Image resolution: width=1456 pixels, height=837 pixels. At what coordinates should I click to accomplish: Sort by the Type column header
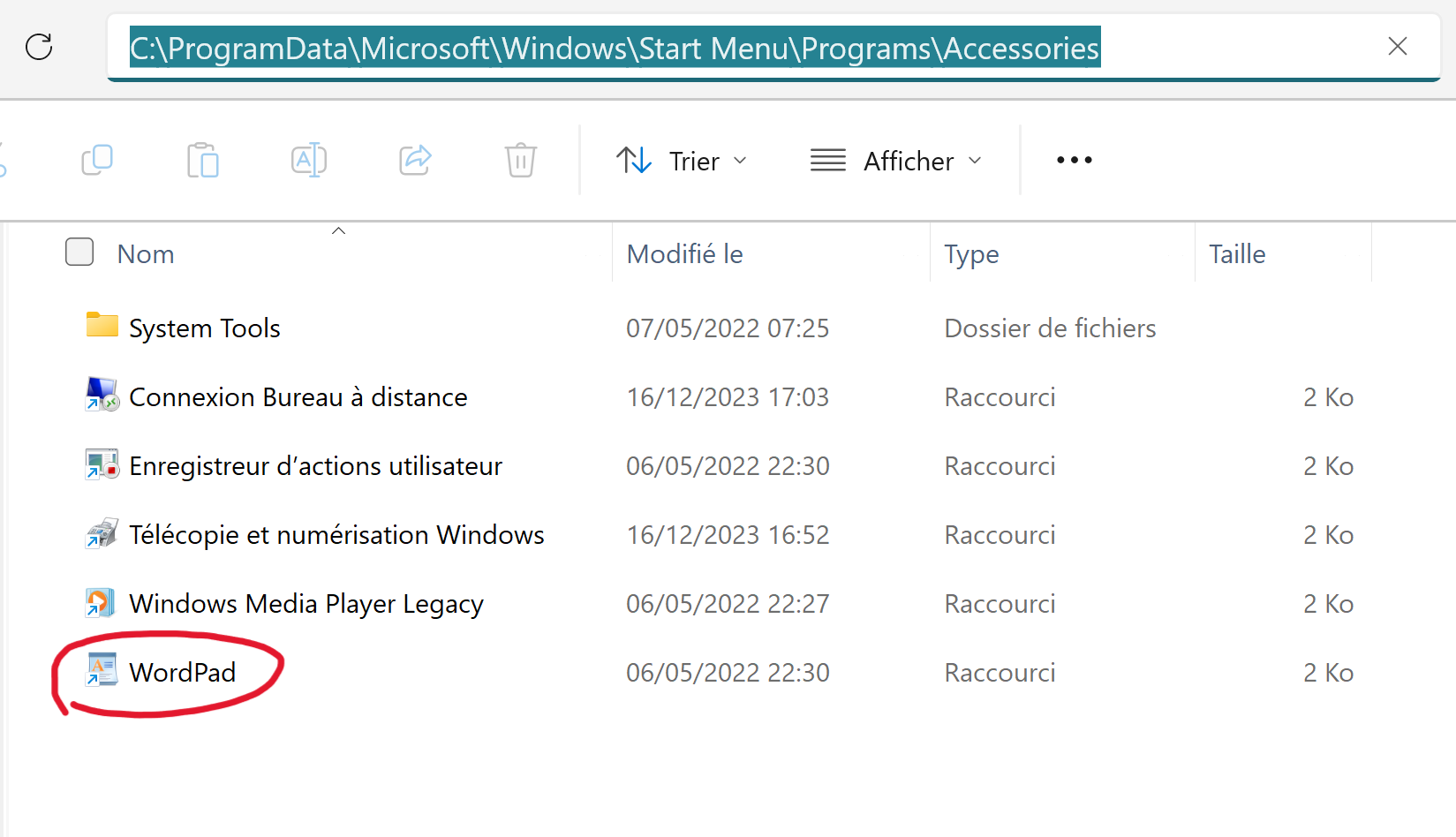point(971,255)
